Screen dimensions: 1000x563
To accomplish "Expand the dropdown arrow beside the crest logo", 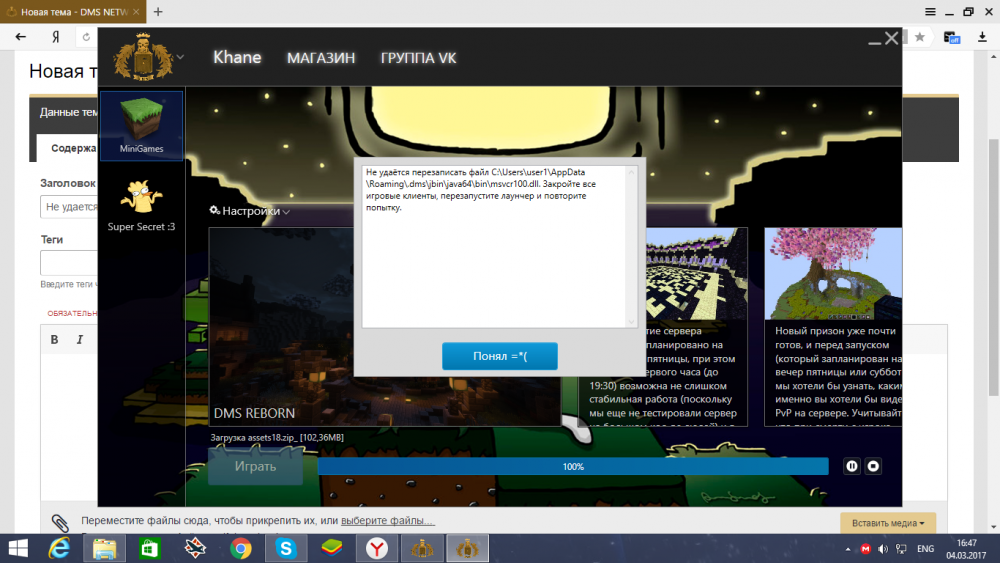I will tap(181, 57).
